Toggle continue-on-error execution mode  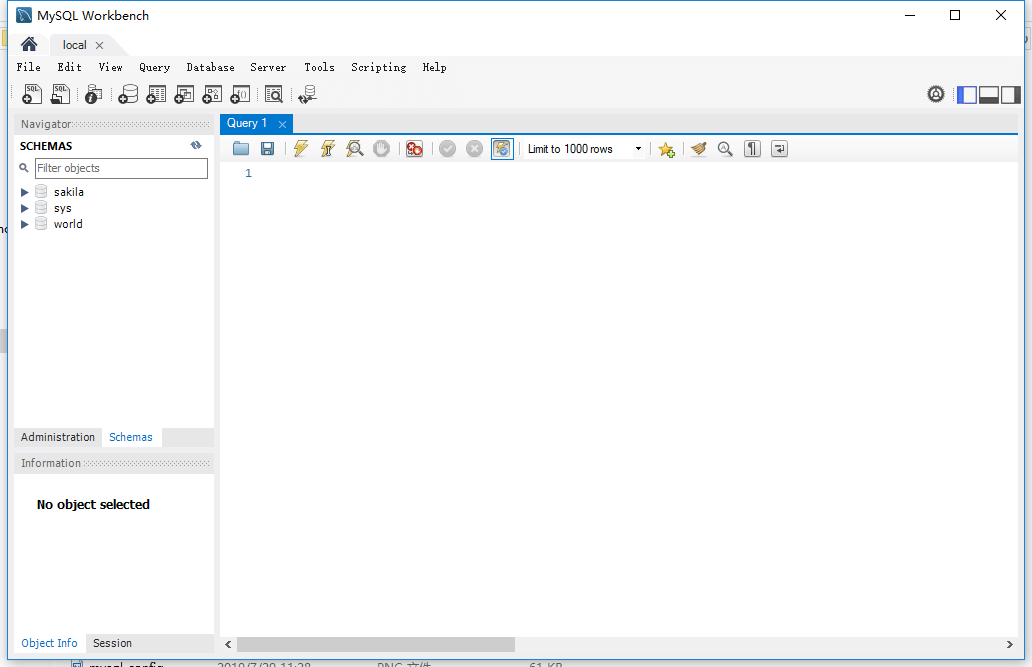pos(414,149)
